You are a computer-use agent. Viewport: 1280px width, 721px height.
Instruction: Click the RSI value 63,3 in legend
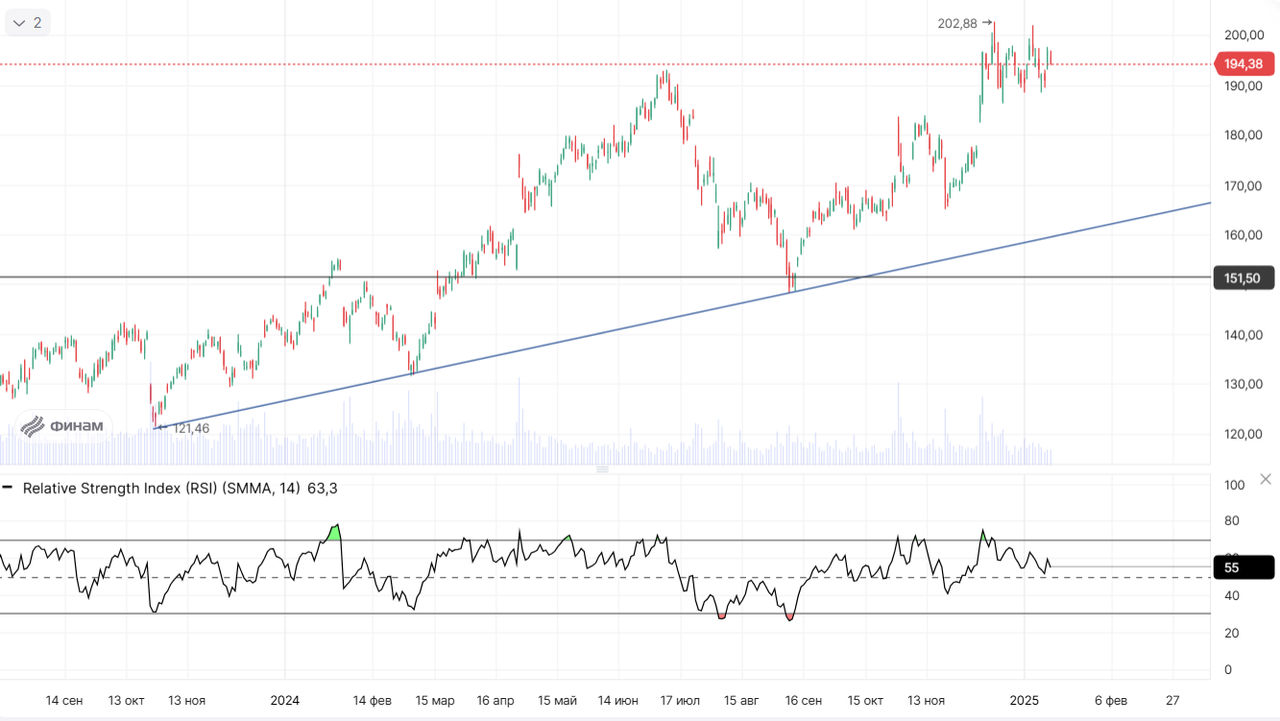(322, 488)
